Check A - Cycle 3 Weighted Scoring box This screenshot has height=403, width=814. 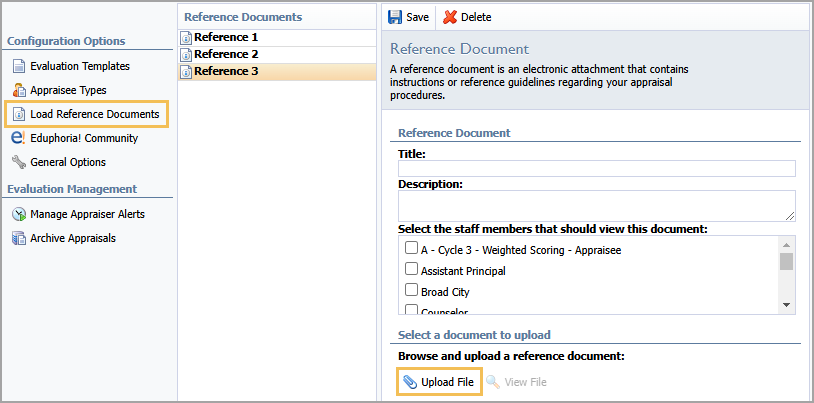[411, 248]
